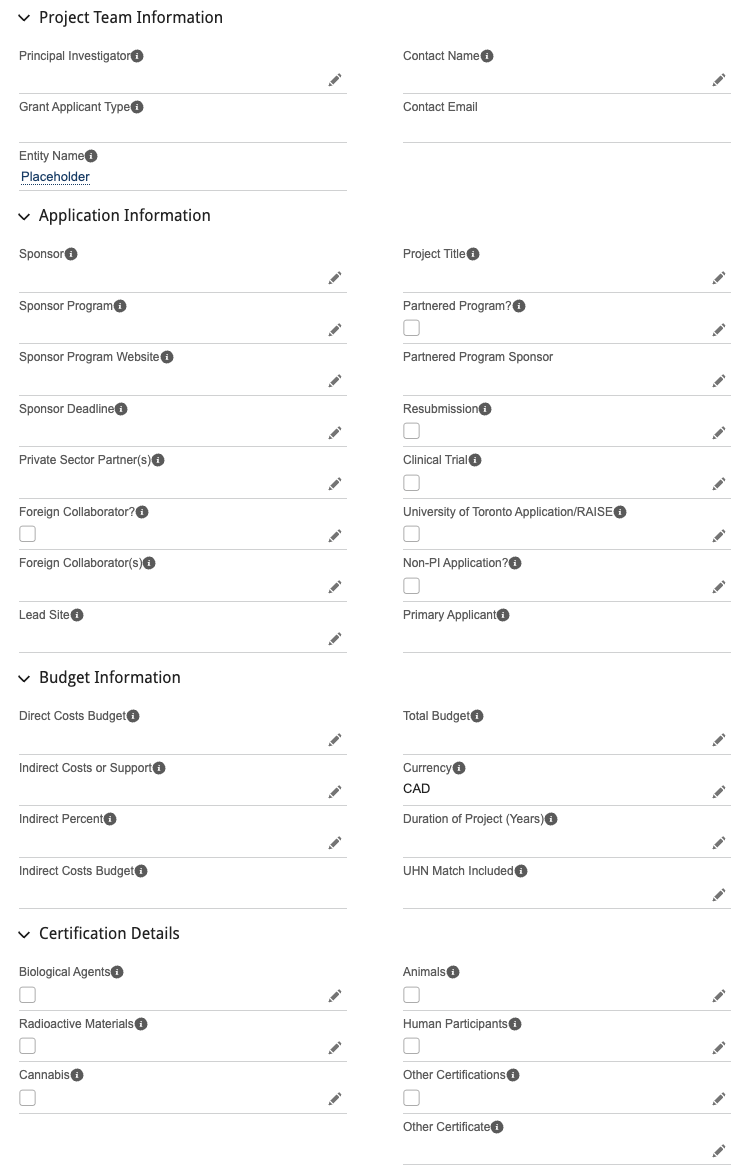
Task: Click the info icon next to UHN Match Included
Action: click(x=521, y=871)
